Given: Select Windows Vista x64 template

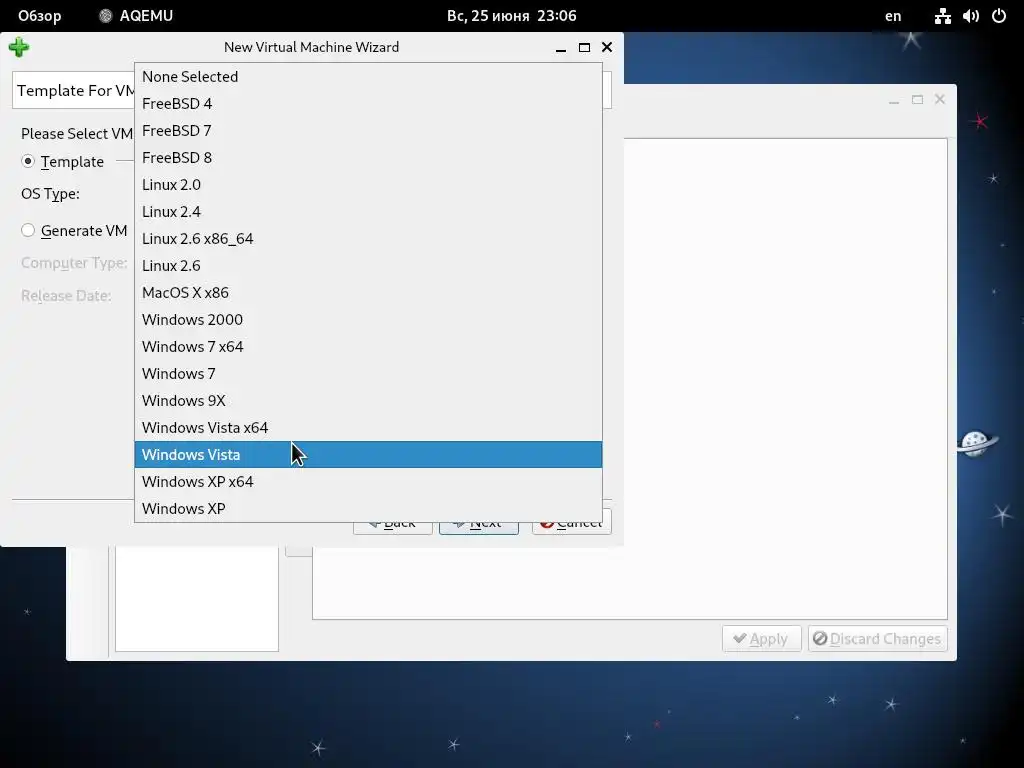Looking at the screenshot, I should coord(368,428).
